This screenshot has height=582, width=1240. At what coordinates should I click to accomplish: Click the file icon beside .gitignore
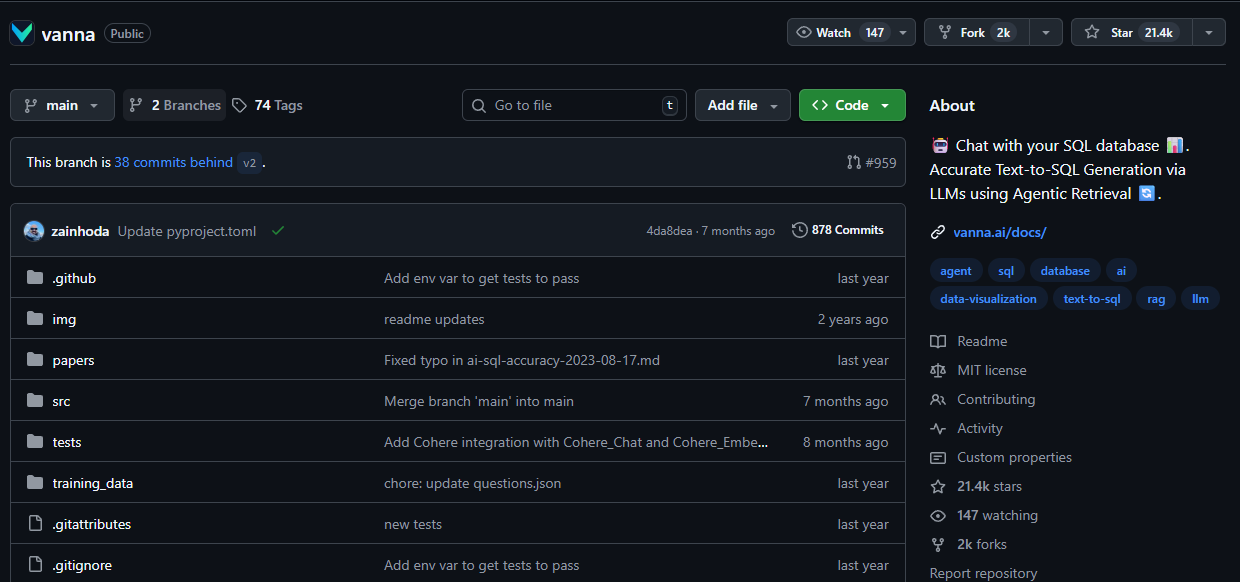tap(35, 565)
